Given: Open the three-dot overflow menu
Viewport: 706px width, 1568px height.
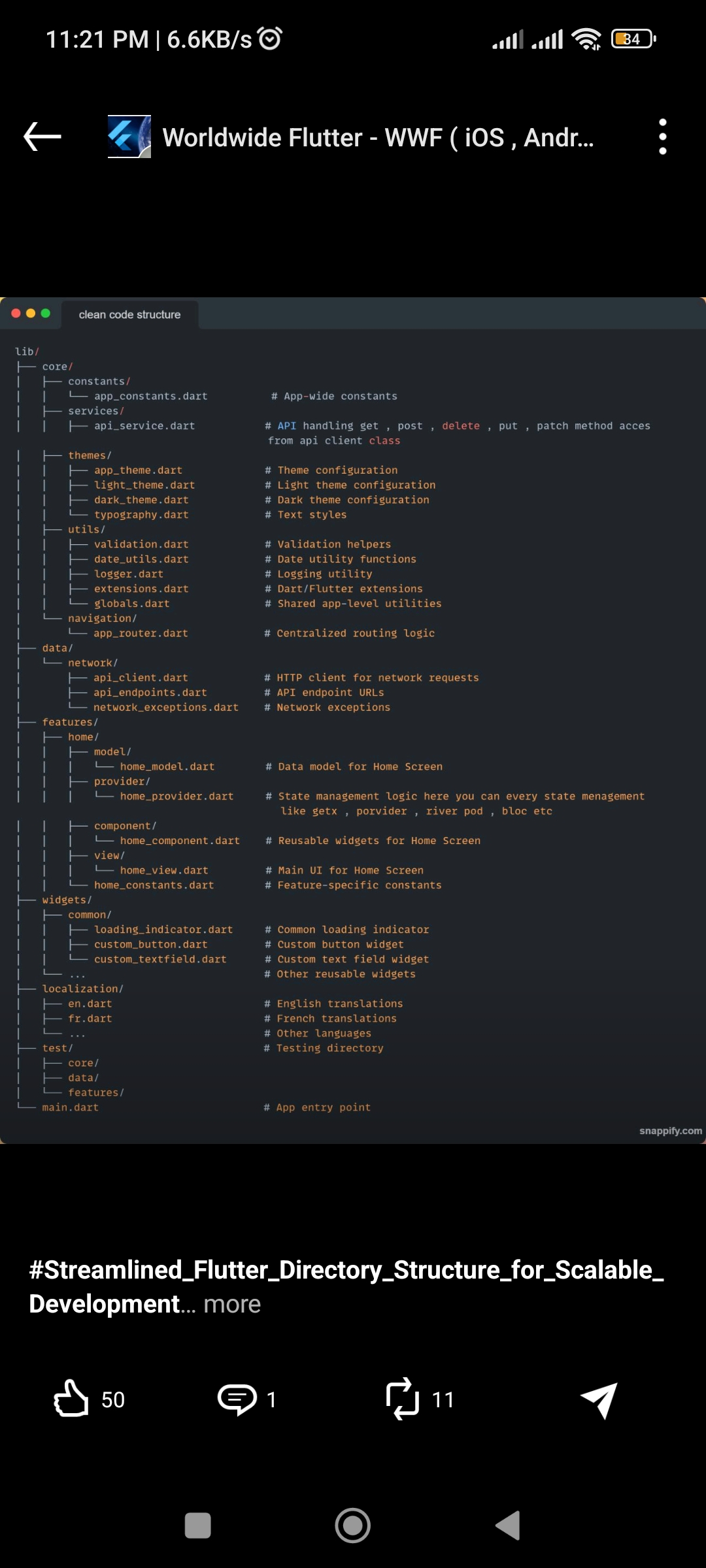Looking at the screenshot, I should 662,137.
